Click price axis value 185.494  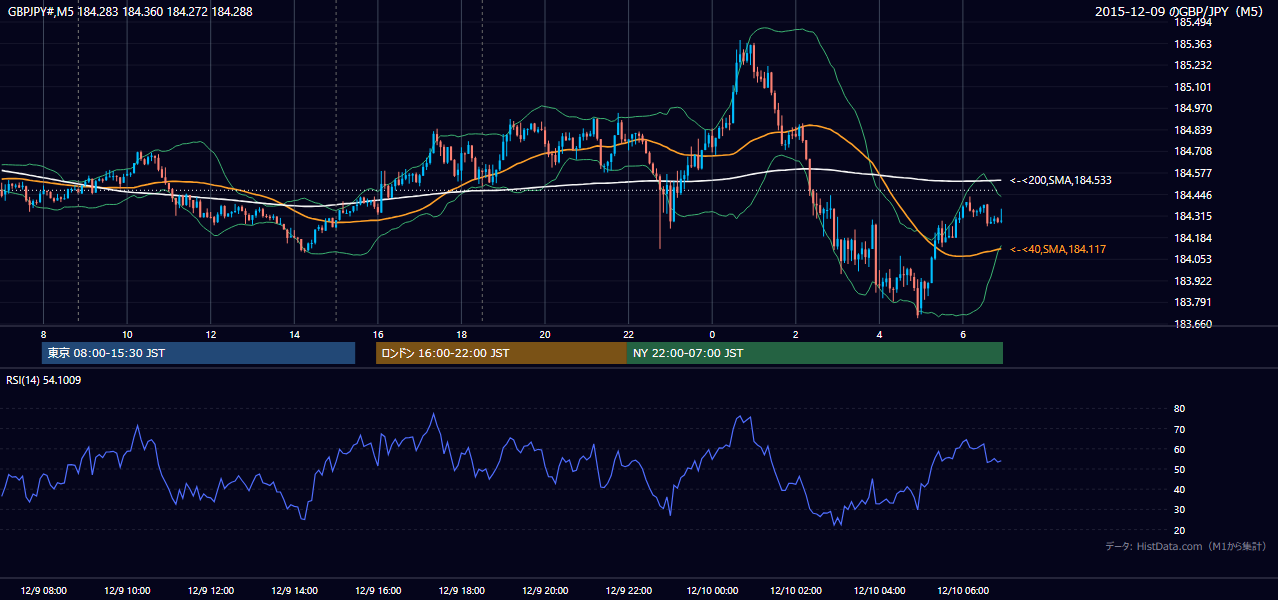pos(1194,22)
